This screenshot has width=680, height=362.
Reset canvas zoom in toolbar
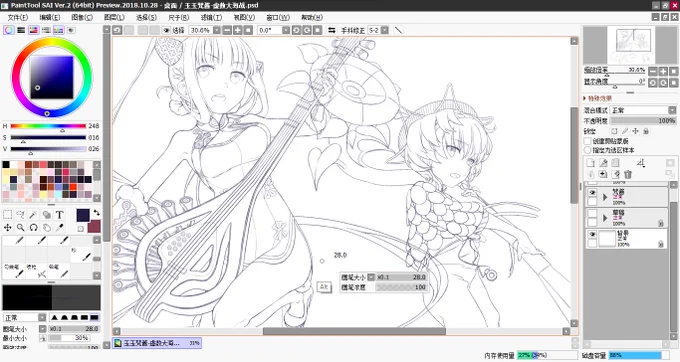coord(248,30)
